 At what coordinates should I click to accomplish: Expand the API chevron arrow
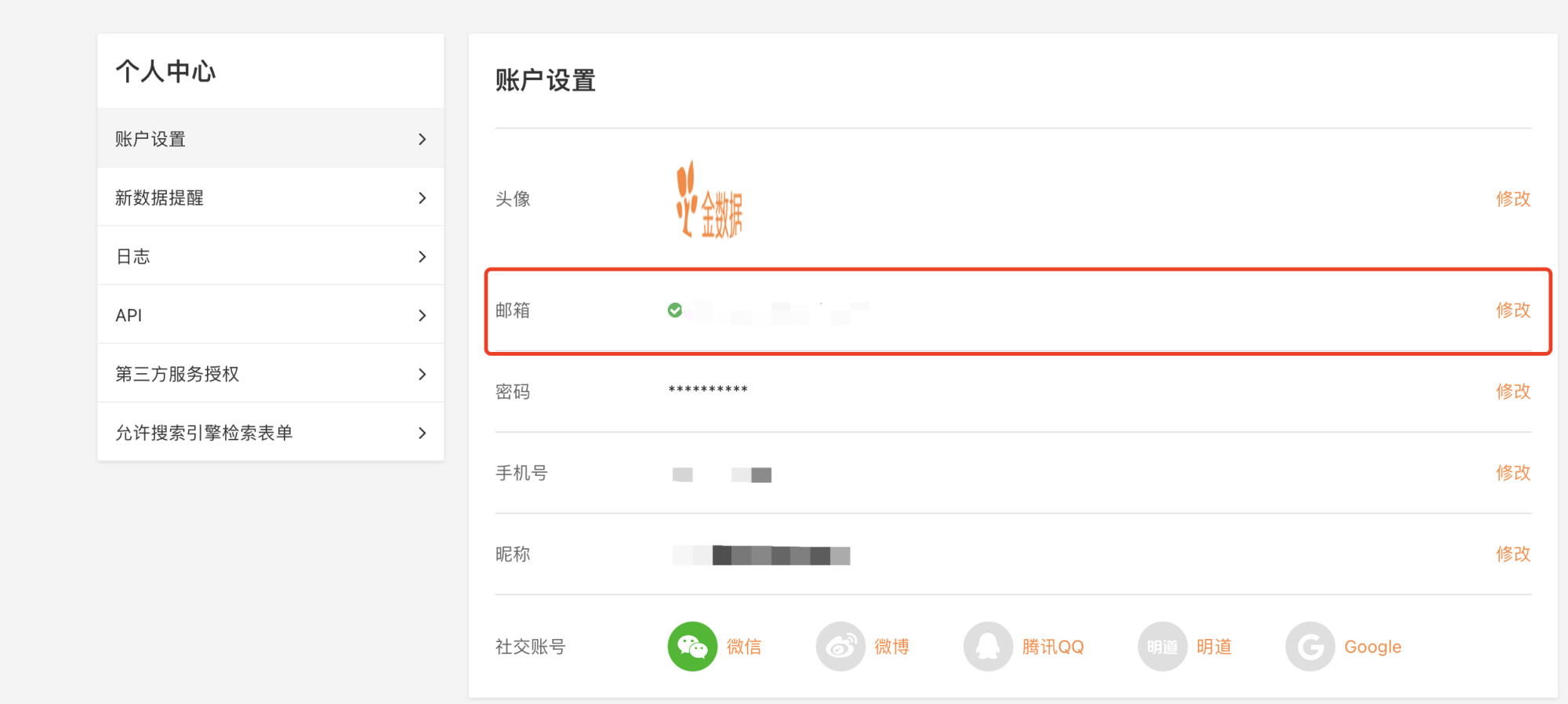click(x=423, y=315)
